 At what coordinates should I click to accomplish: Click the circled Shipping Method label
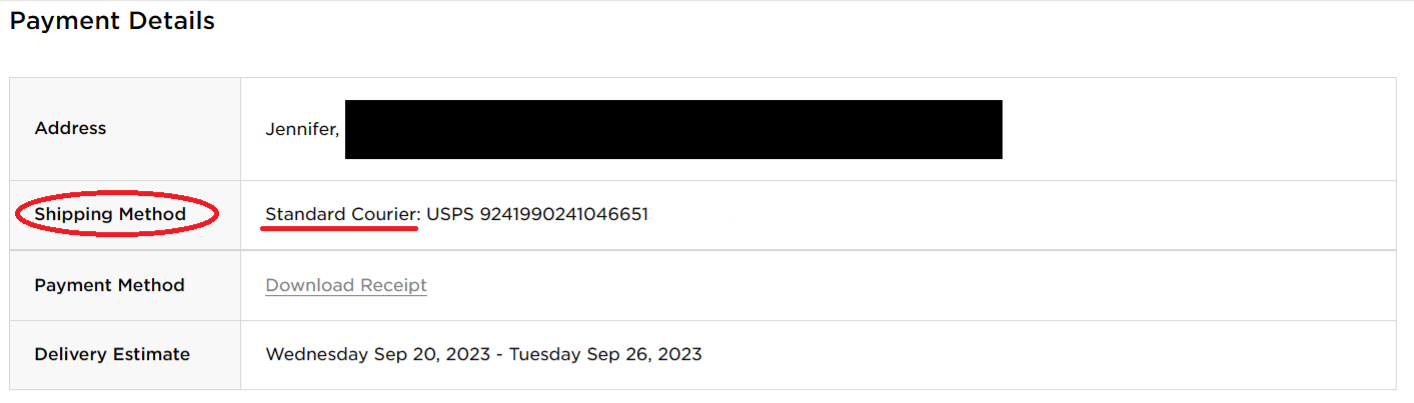pyautogui.click(x=110, y=214)
